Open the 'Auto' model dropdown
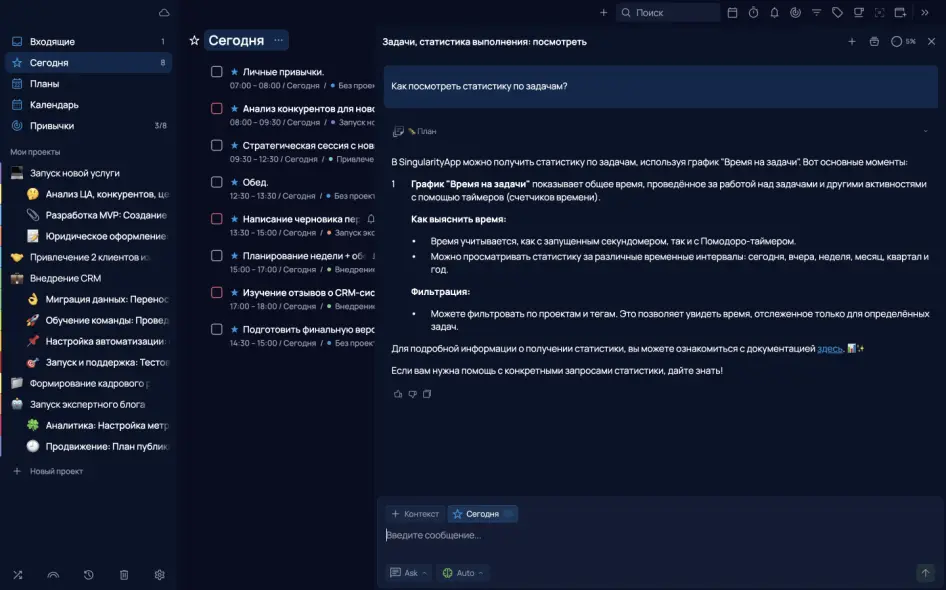 click(464, 573)
